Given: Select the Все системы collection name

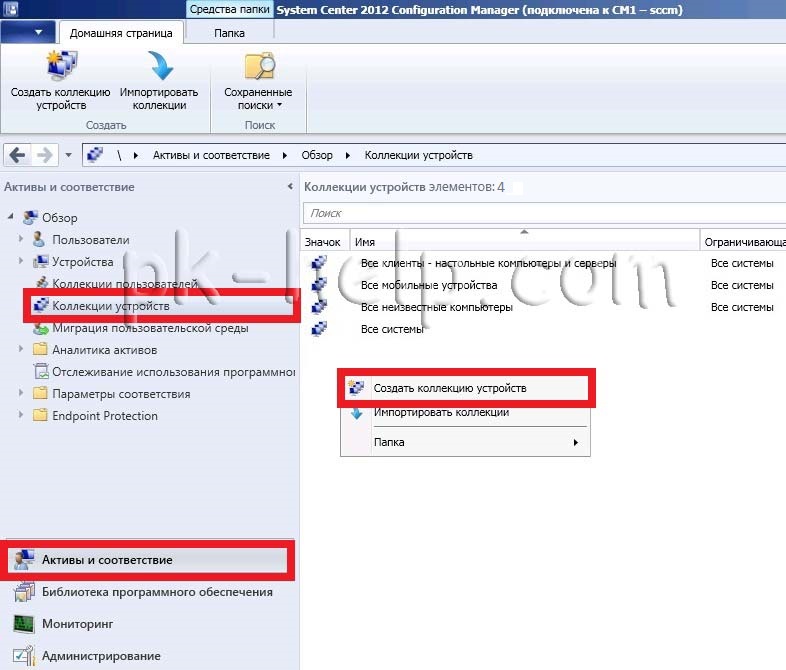Looking at the screenshot, I should tap(392, 329).
